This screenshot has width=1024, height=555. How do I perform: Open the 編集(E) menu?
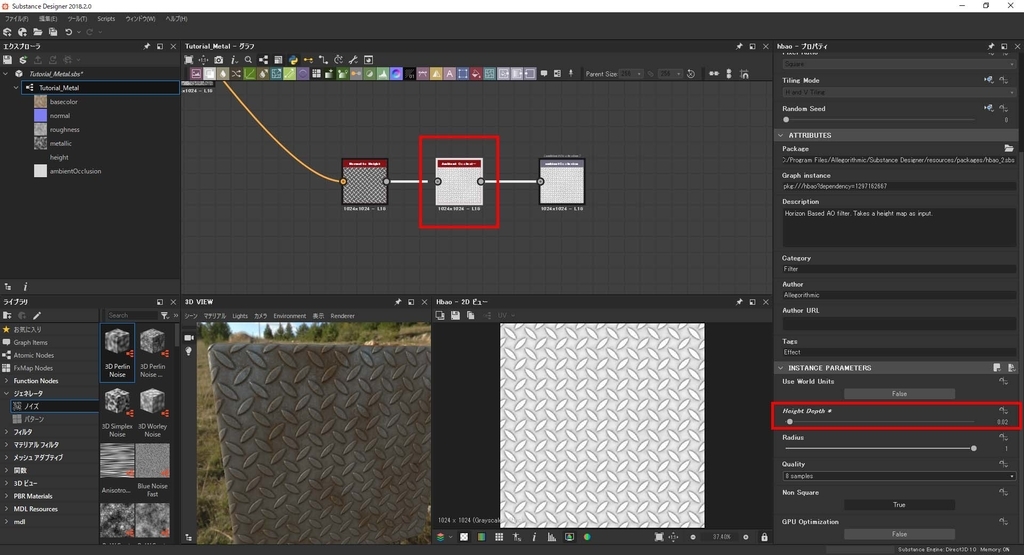point(48,19)
